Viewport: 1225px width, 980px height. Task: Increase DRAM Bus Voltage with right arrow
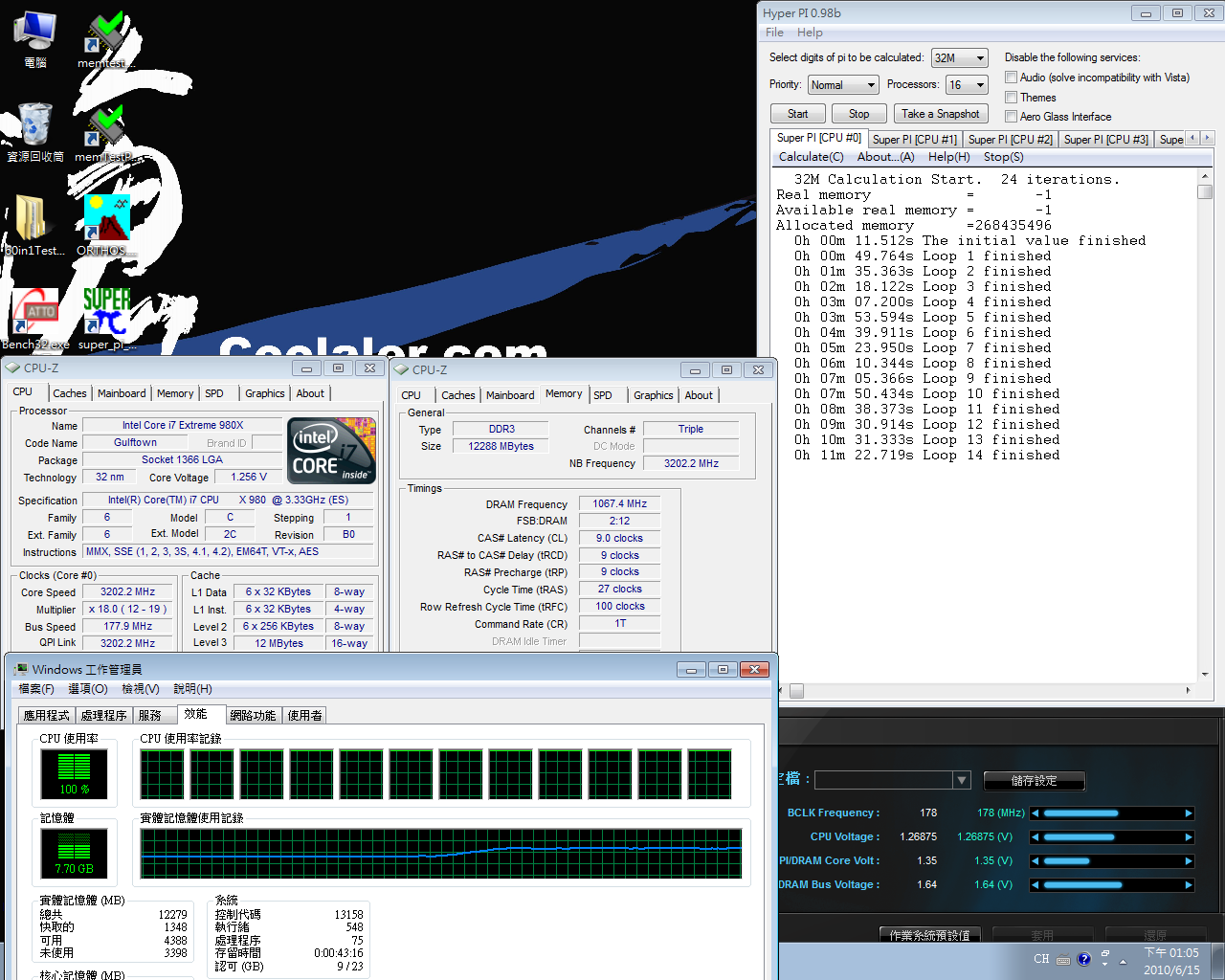1189,885
